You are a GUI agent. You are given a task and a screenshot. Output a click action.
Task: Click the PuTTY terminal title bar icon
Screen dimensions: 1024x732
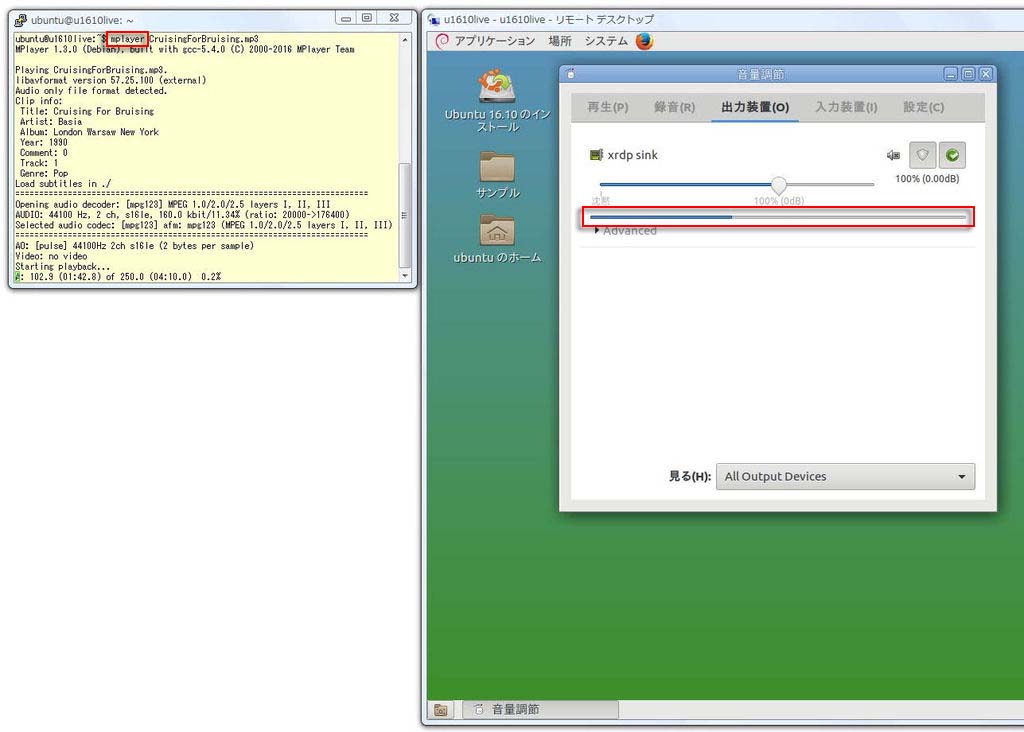coord(21,20)
